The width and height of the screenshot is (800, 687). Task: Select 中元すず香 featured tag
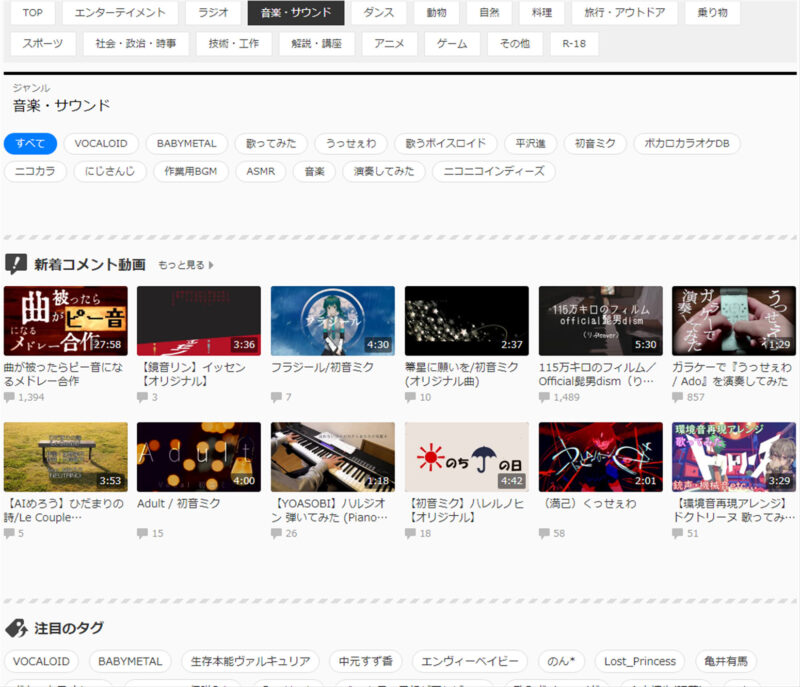coord(366,661)
